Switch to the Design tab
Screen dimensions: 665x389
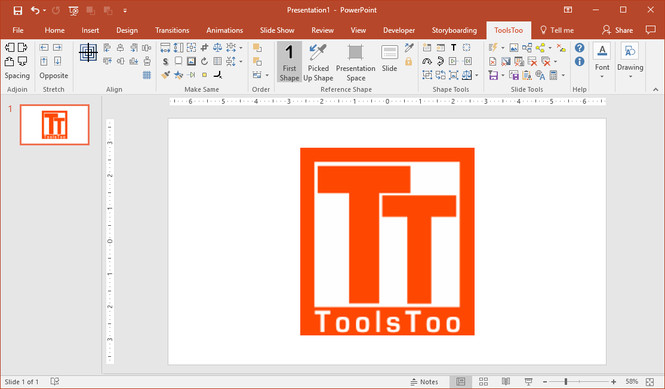pos(127,30)
